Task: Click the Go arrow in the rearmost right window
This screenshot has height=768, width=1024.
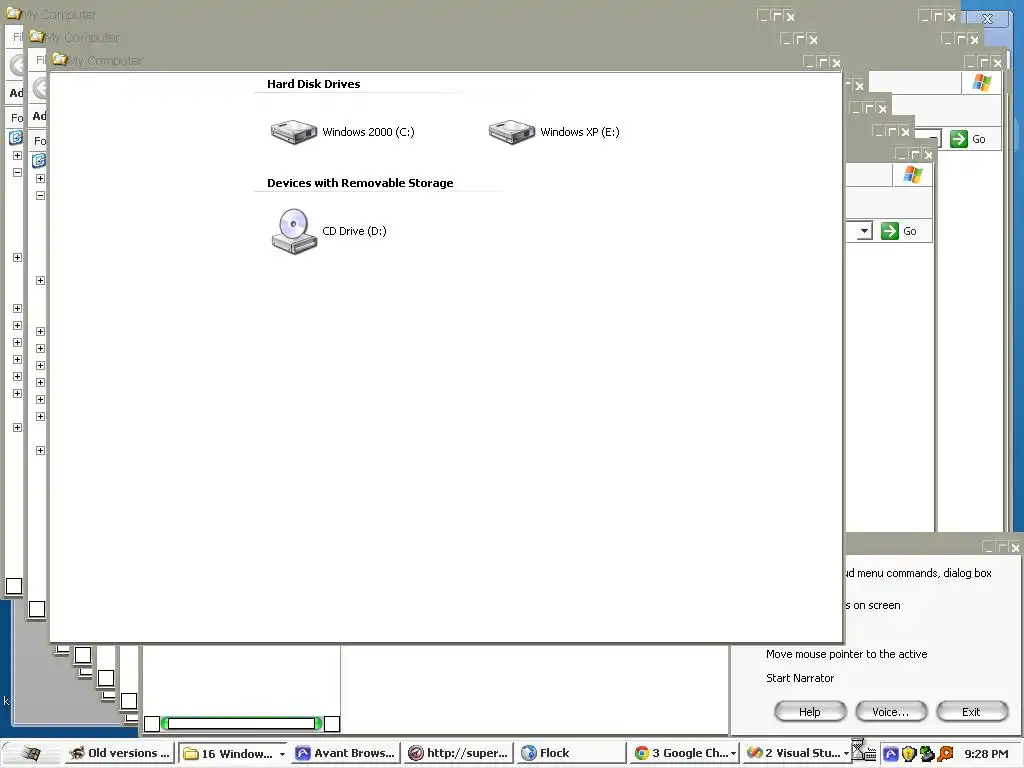Action: 959,139
